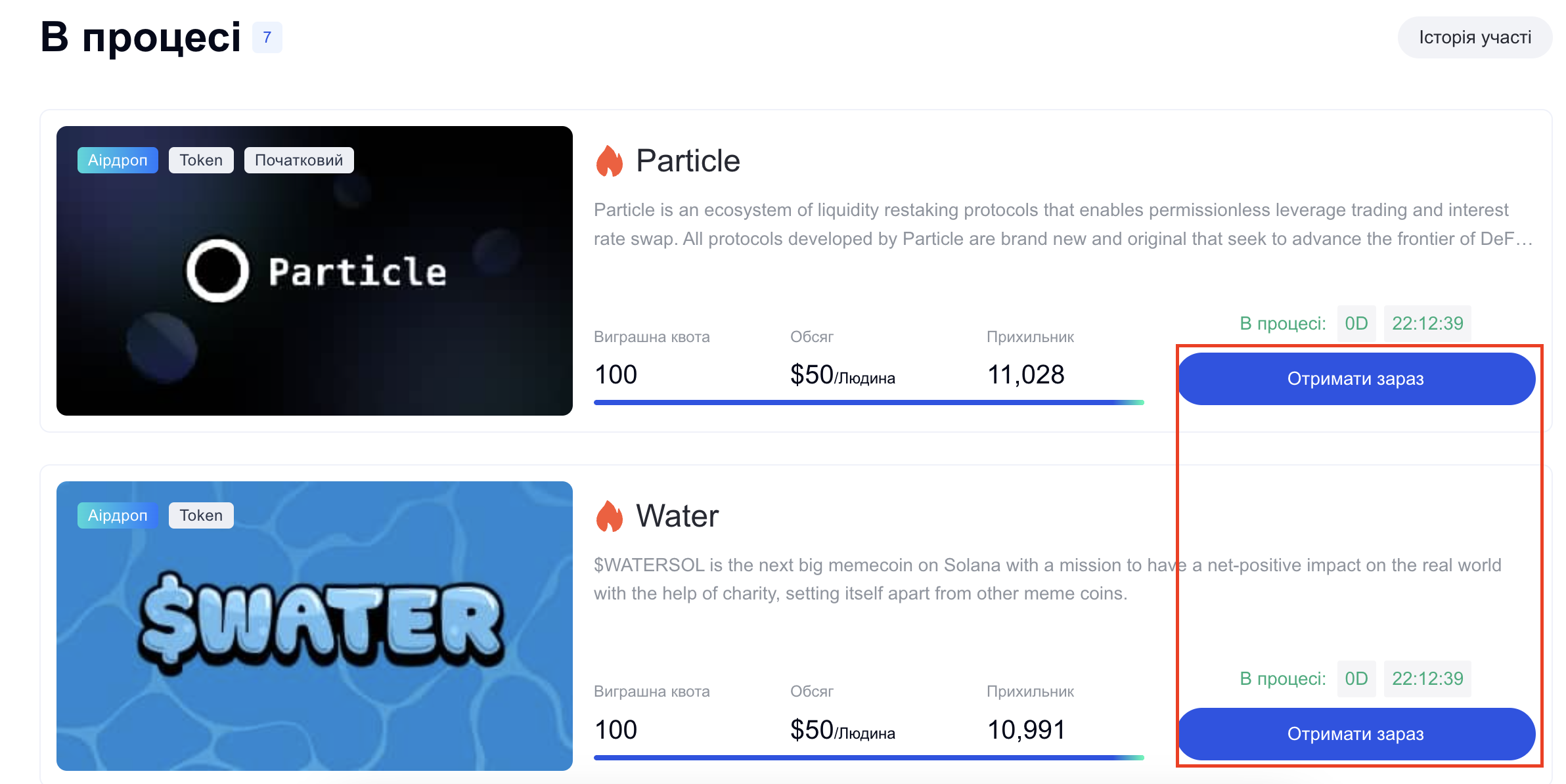The height and width of the screenshot is (784, 1566).
Task: Open the Історія участі history button
Action: coord(1475,37)
